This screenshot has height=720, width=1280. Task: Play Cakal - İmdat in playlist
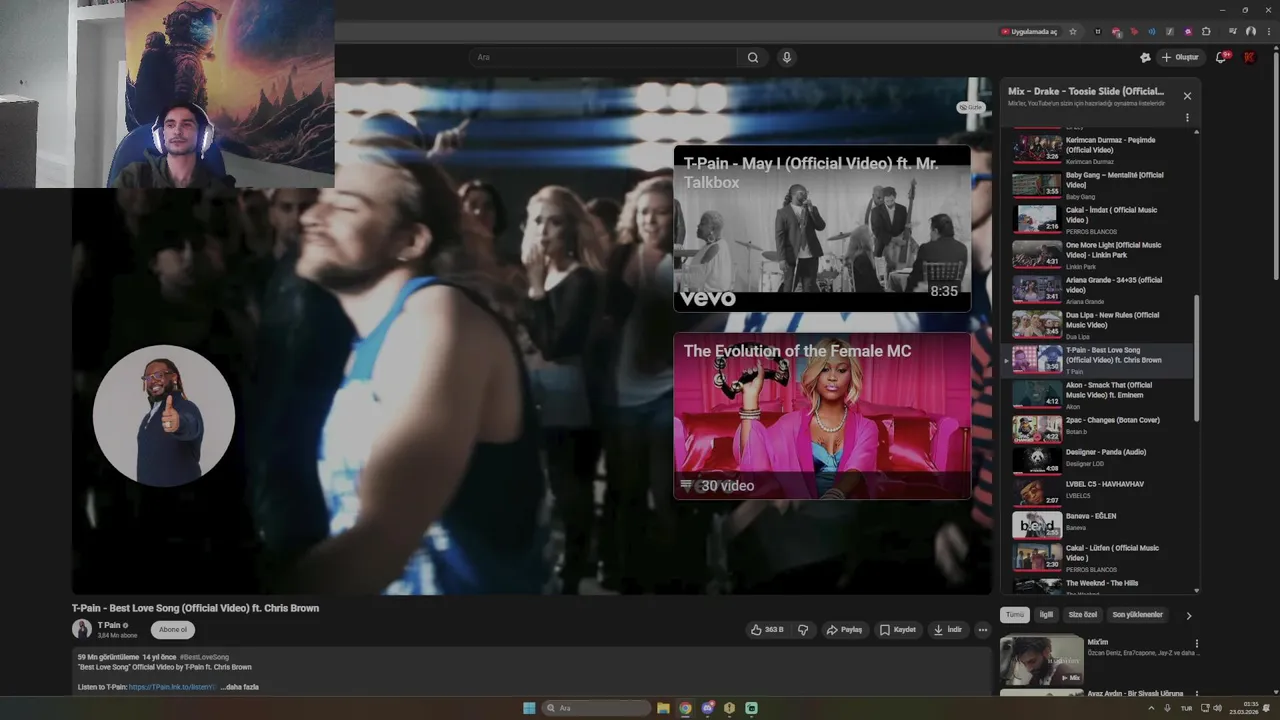point(1097,219)
